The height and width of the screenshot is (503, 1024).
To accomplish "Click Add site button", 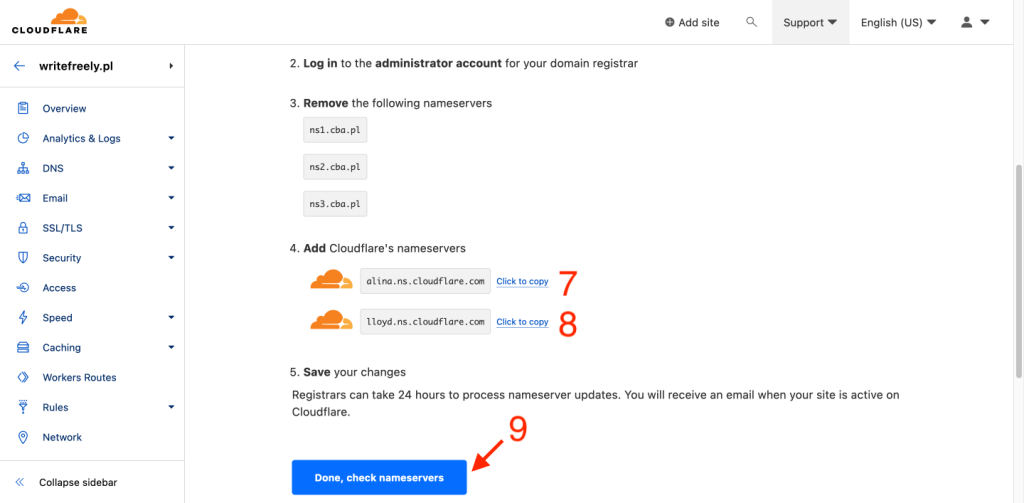I will (x=692, y=22).
